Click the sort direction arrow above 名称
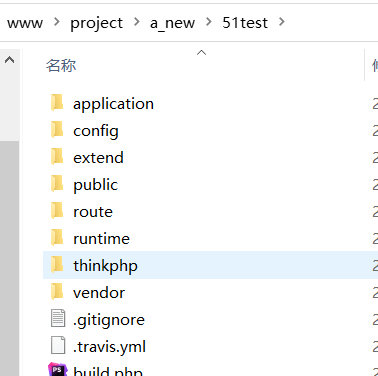378x376 pixels. 201,53
